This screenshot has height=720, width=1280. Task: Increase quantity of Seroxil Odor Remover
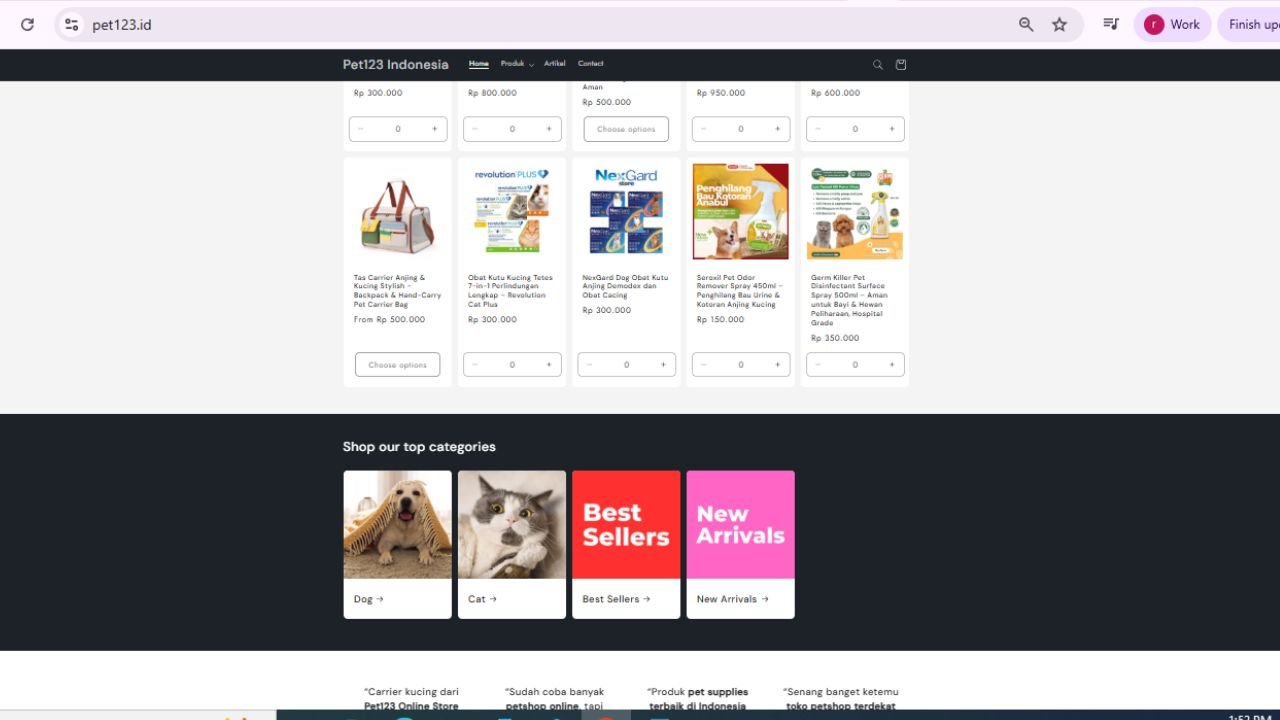pyautogui.click(x=777, y=365)
